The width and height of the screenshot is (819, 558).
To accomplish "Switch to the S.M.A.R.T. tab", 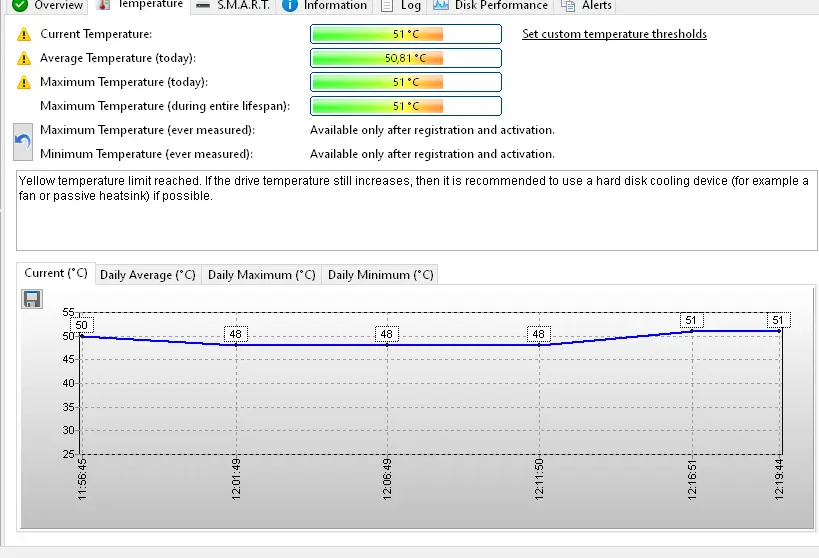I will coord(233,6).
